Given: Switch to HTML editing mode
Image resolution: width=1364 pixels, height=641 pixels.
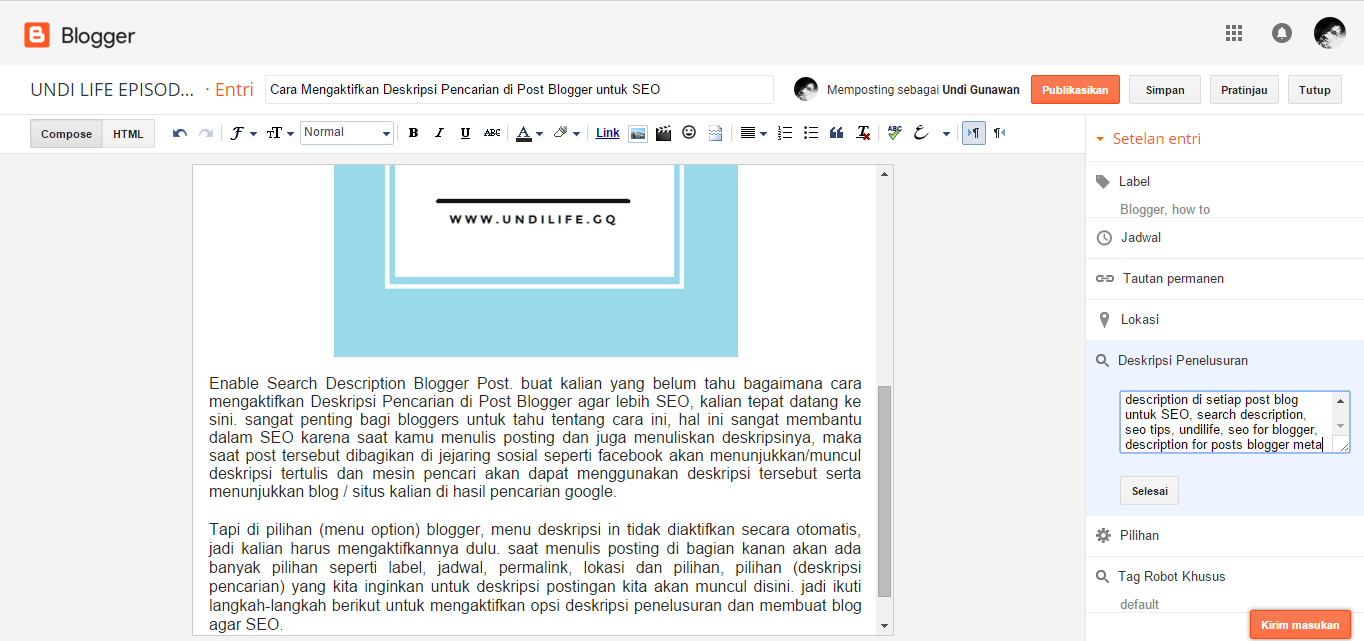Looking at the screenshot, I should pos(128,134).
